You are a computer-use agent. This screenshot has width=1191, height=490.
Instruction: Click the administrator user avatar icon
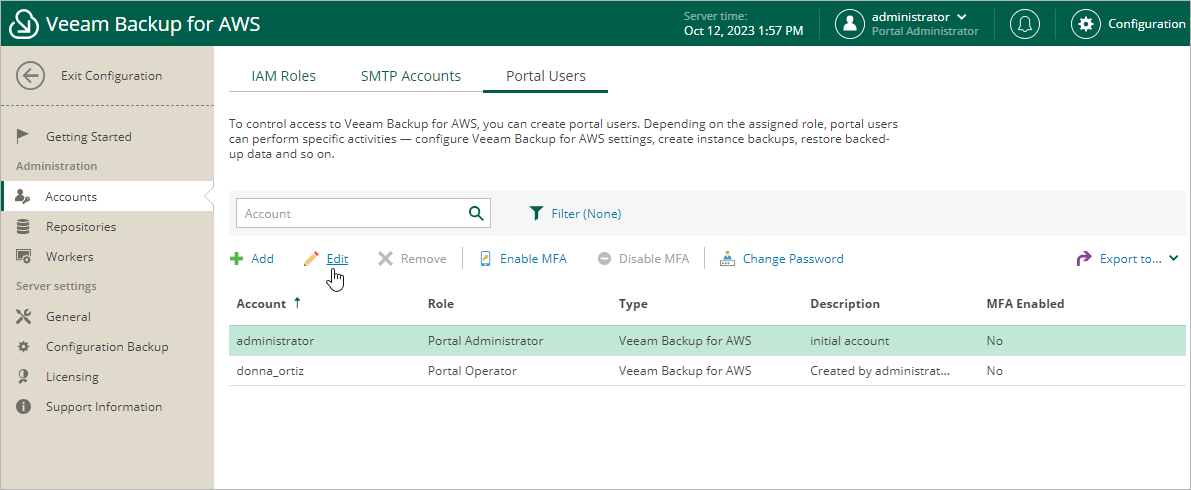point(850,24)
